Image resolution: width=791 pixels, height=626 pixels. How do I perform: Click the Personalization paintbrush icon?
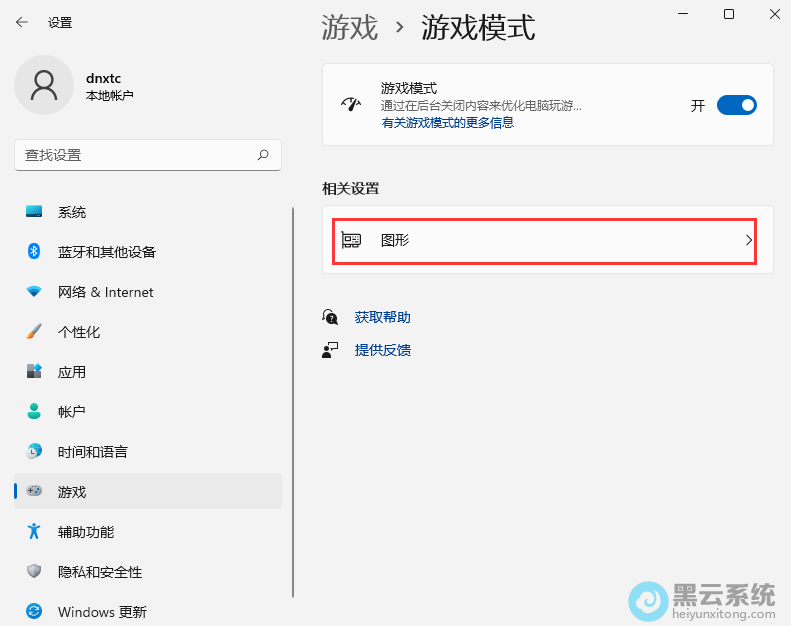[x=34, y=332]
